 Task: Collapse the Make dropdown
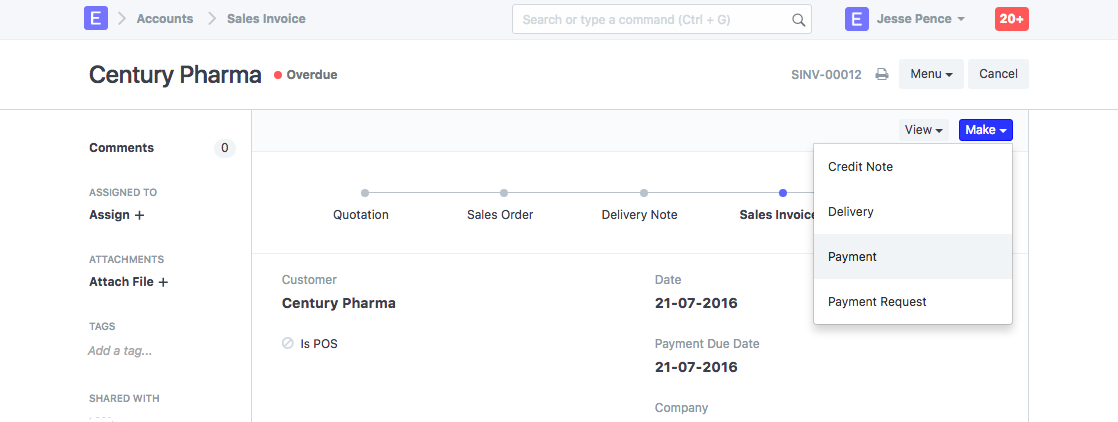985,130
